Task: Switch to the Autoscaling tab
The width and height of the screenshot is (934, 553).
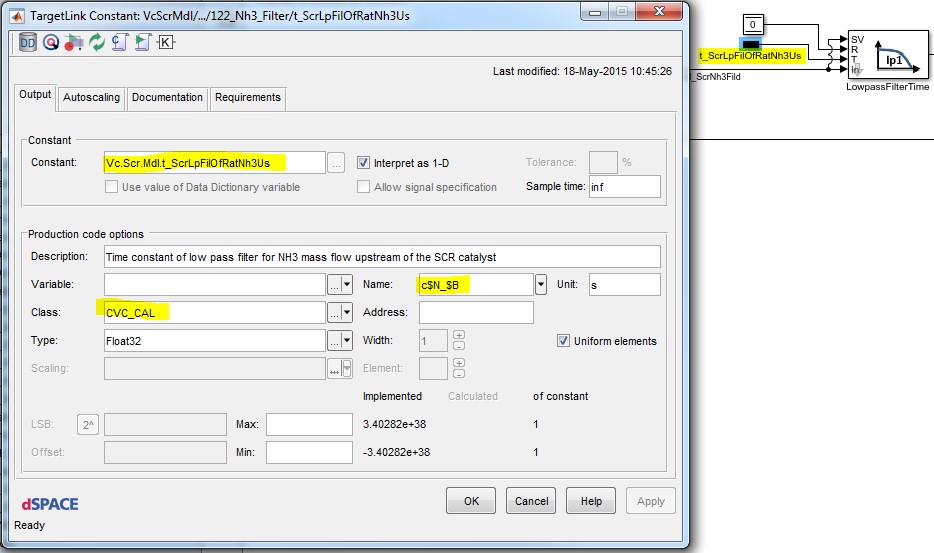Action: (x=91, y=97)
